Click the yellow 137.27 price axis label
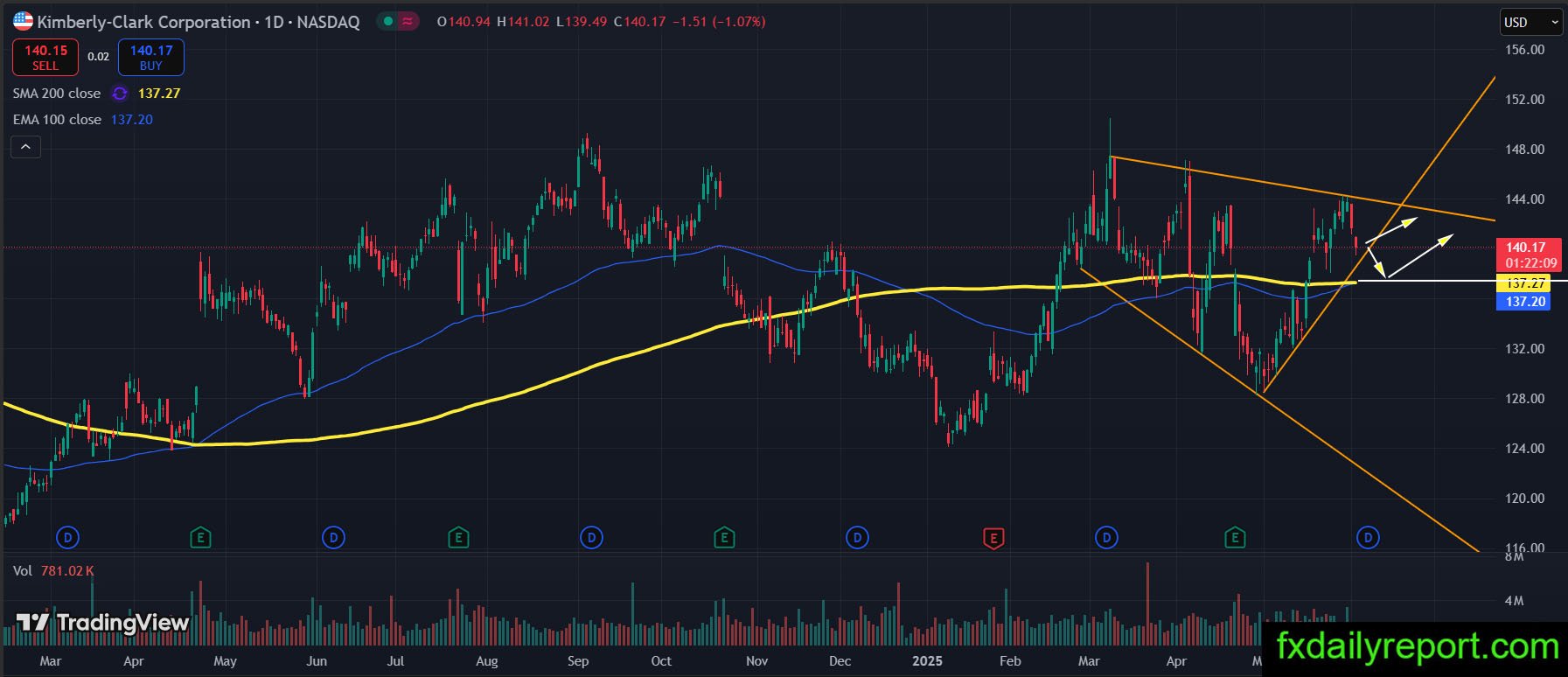This screenshot has width=1568, height=677. click(1525, 283)
